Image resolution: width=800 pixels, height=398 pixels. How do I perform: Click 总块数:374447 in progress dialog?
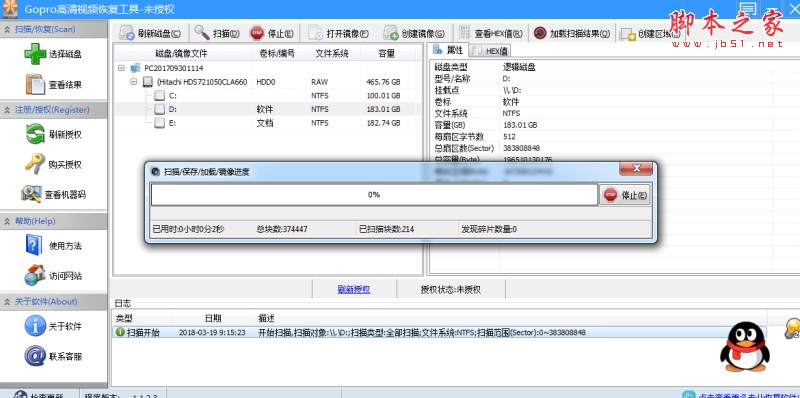pyautogui.click(x=282, y=229)
